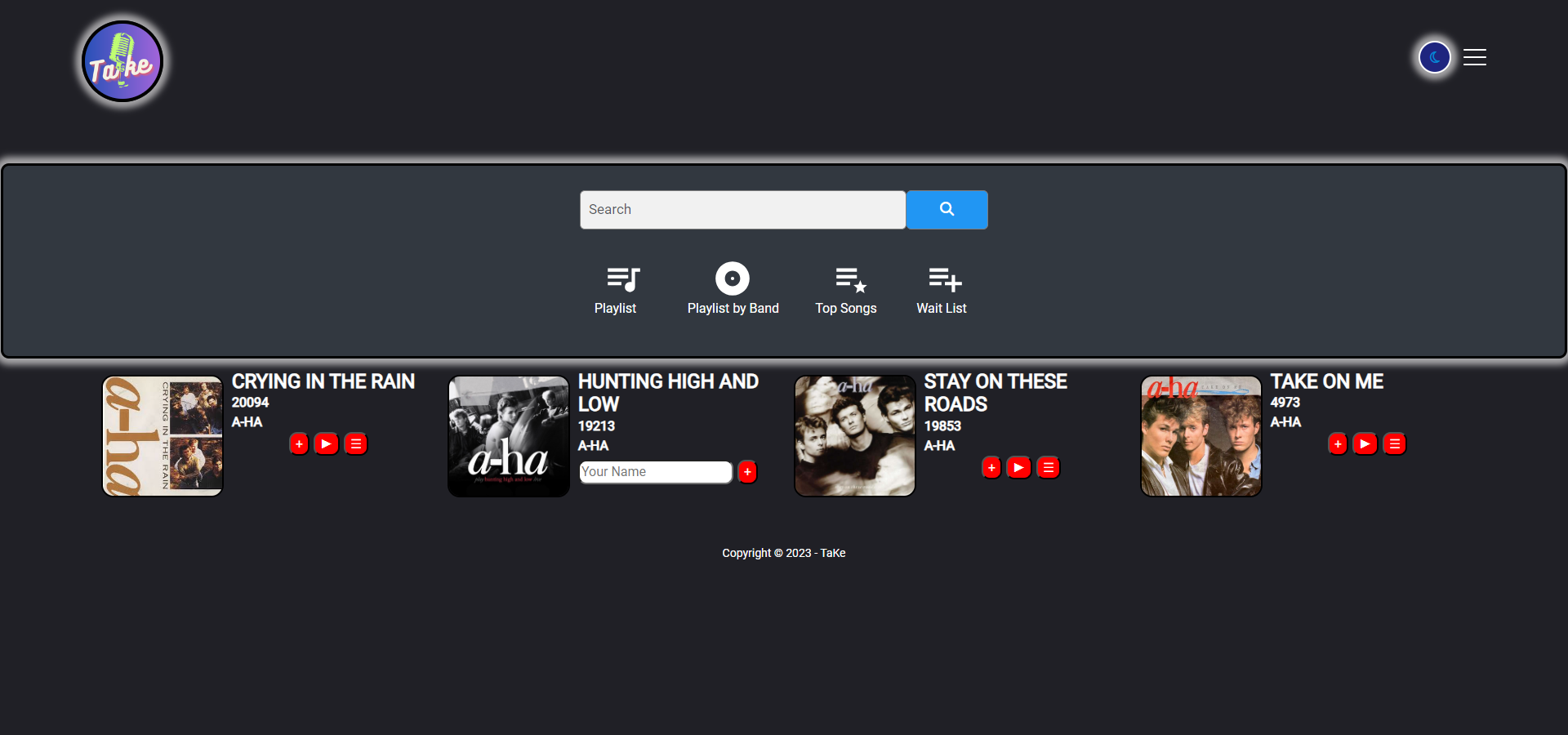Viewport: 1568px width, 735px height.
Task: Play Stay on These Roads
Action: coord(1018,468)
